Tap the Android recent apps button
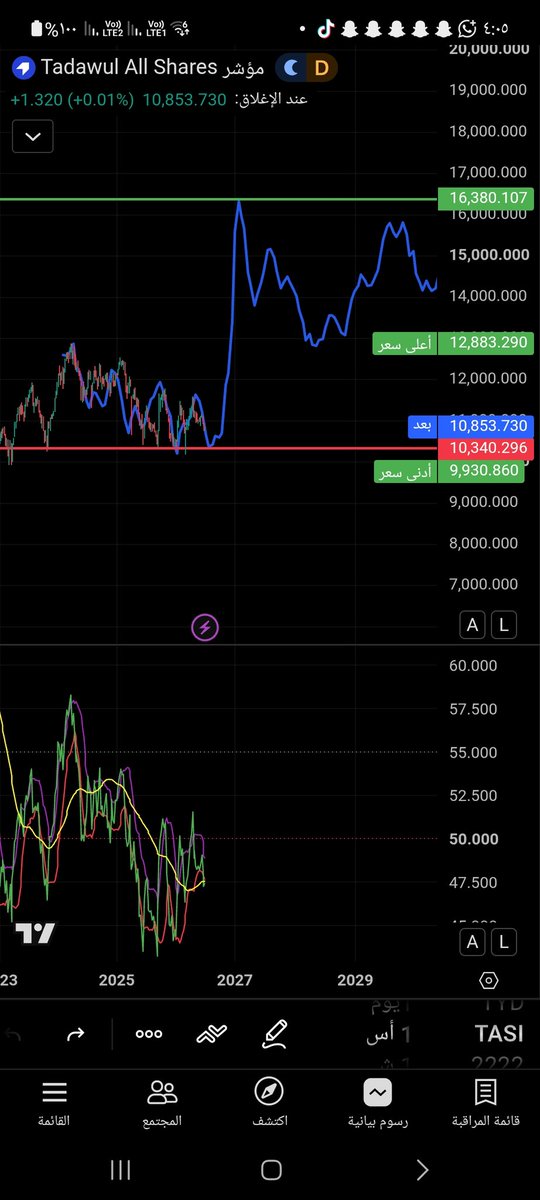This screenshot has width=540, height=1200. [x=120, y=1170]
